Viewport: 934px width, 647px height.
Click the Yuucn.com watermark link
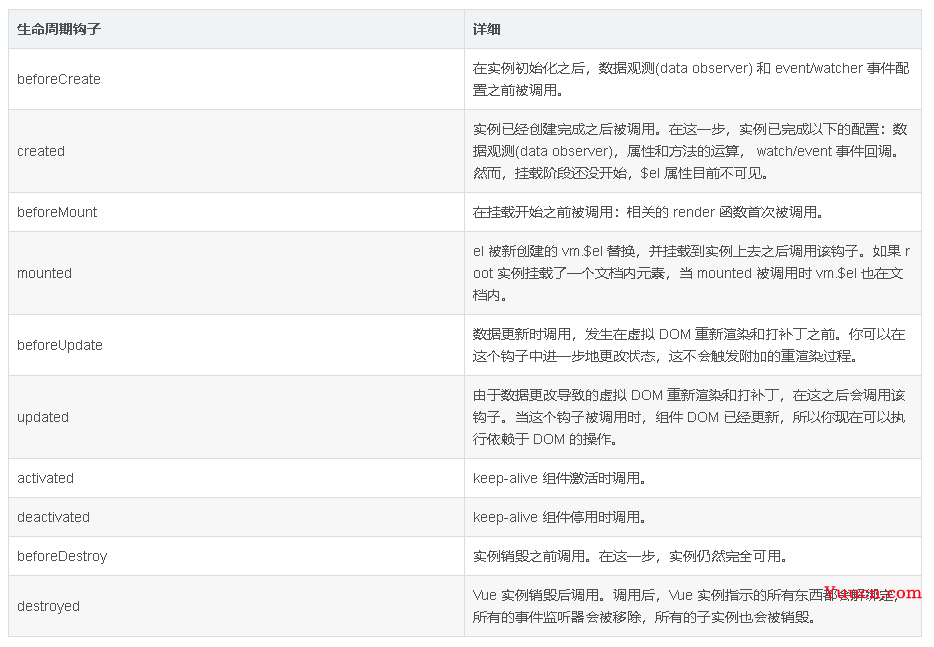[x=872, y=592]
